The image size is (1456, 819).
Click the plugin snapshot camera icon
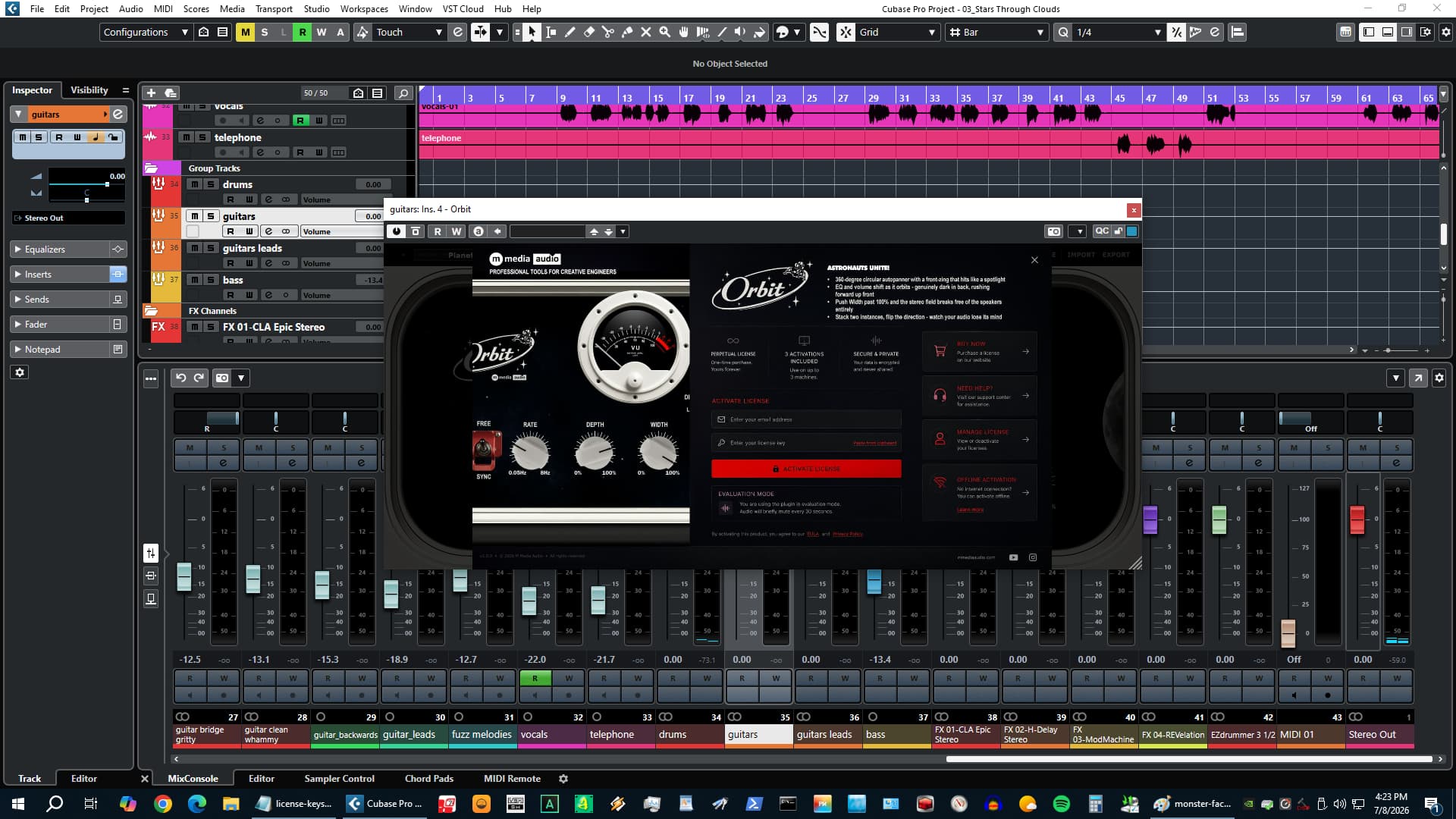pyautogui.click(x=1053, y=231)
